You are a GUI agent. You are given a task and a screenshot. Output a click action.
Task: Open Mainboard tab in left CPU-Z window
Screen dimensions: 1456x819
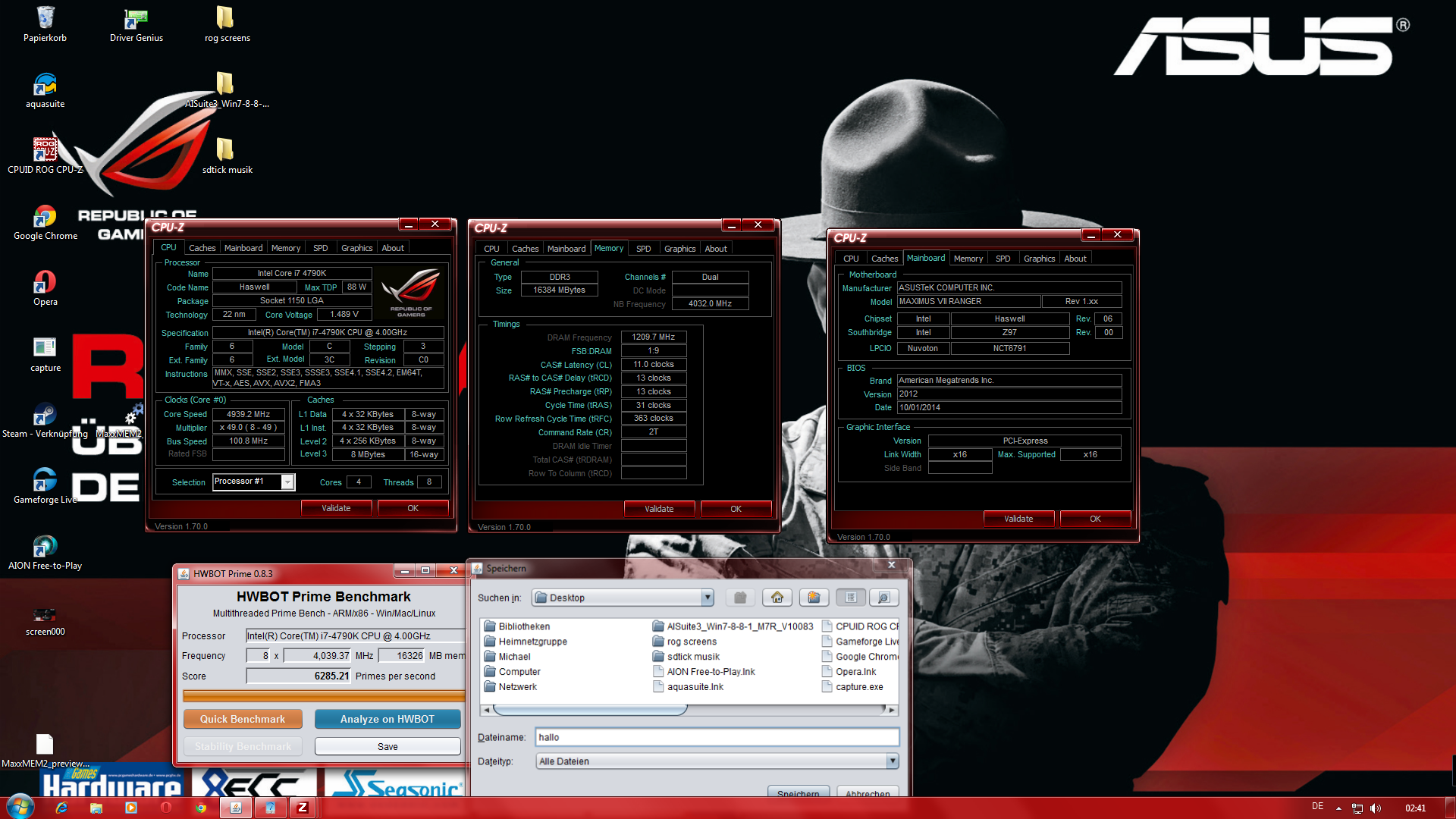coord(243,248)
